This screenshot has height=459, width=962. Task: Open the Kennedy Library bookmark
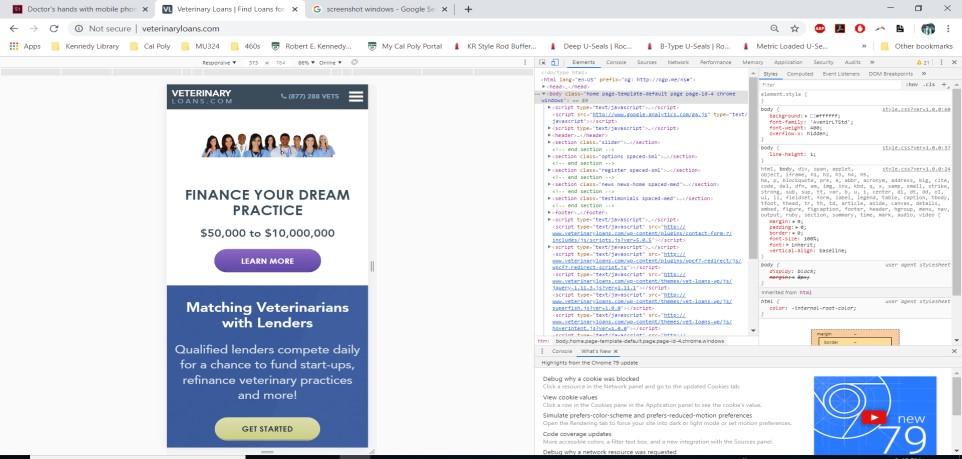coord(86,46)
